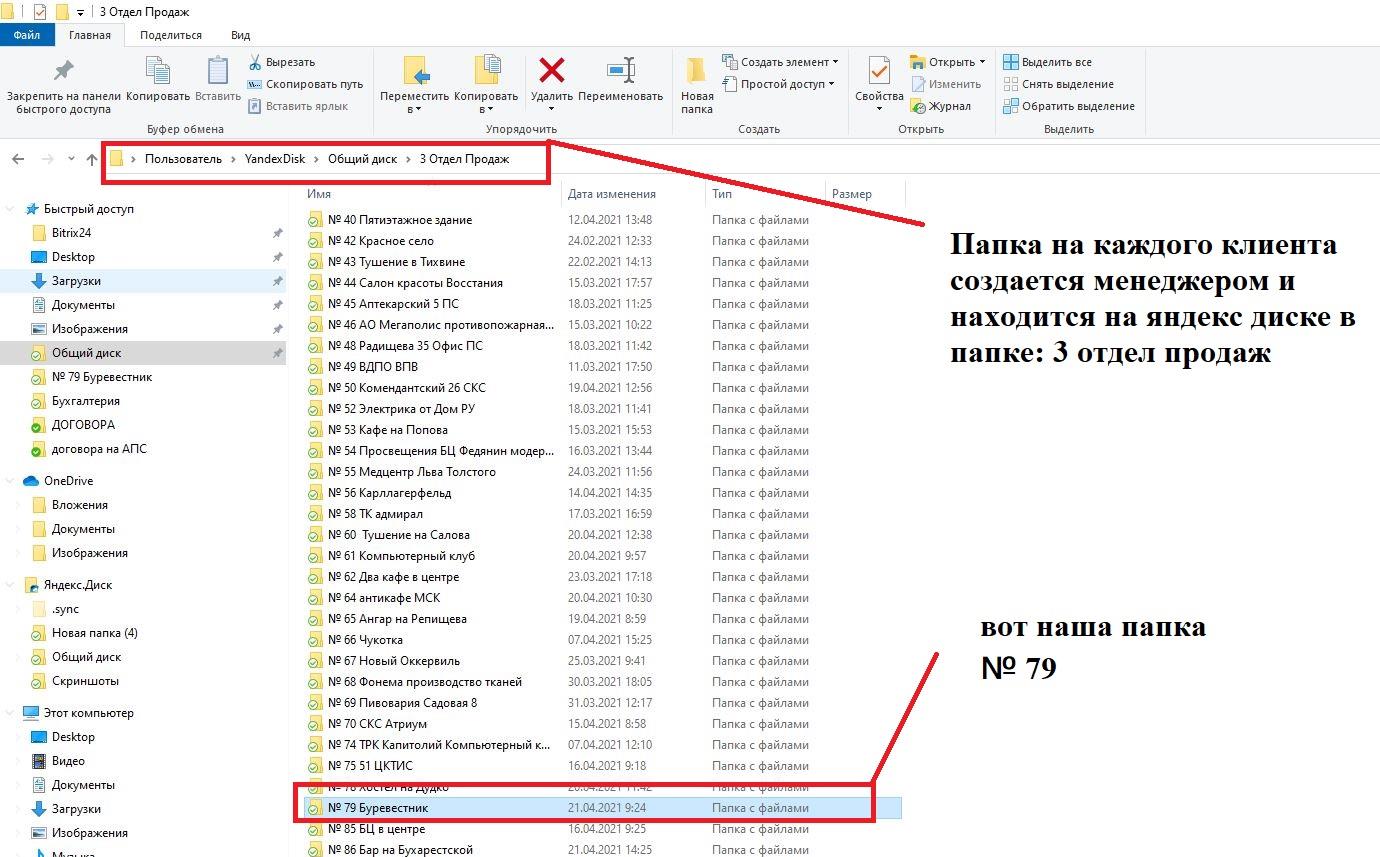Select folder № 56 Карллагерфельд

(x=601, y=493)
